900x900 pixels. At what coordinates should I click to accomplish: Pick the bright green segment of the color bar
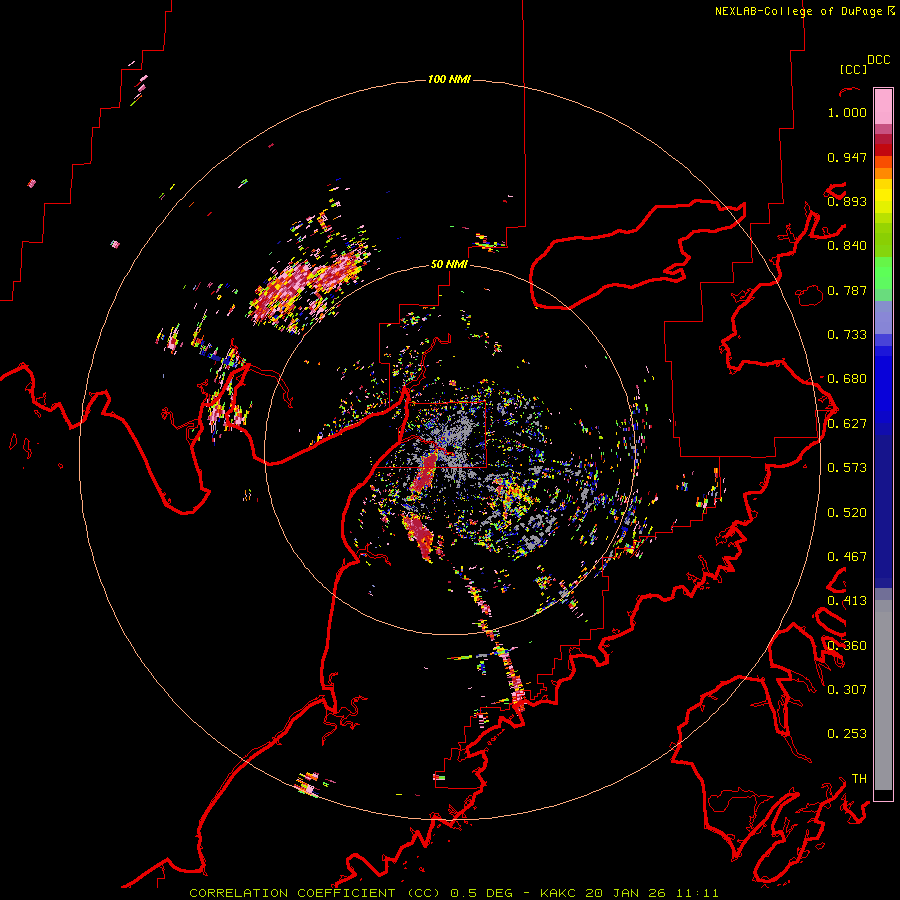point(883,273)
